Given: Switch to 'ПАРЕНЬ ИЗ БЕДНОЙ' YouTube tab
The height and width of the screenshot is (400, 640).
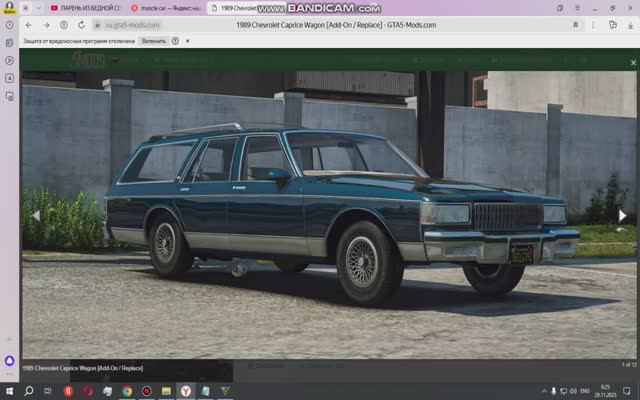Looking at the screenshot, I should tap(85, 8).
